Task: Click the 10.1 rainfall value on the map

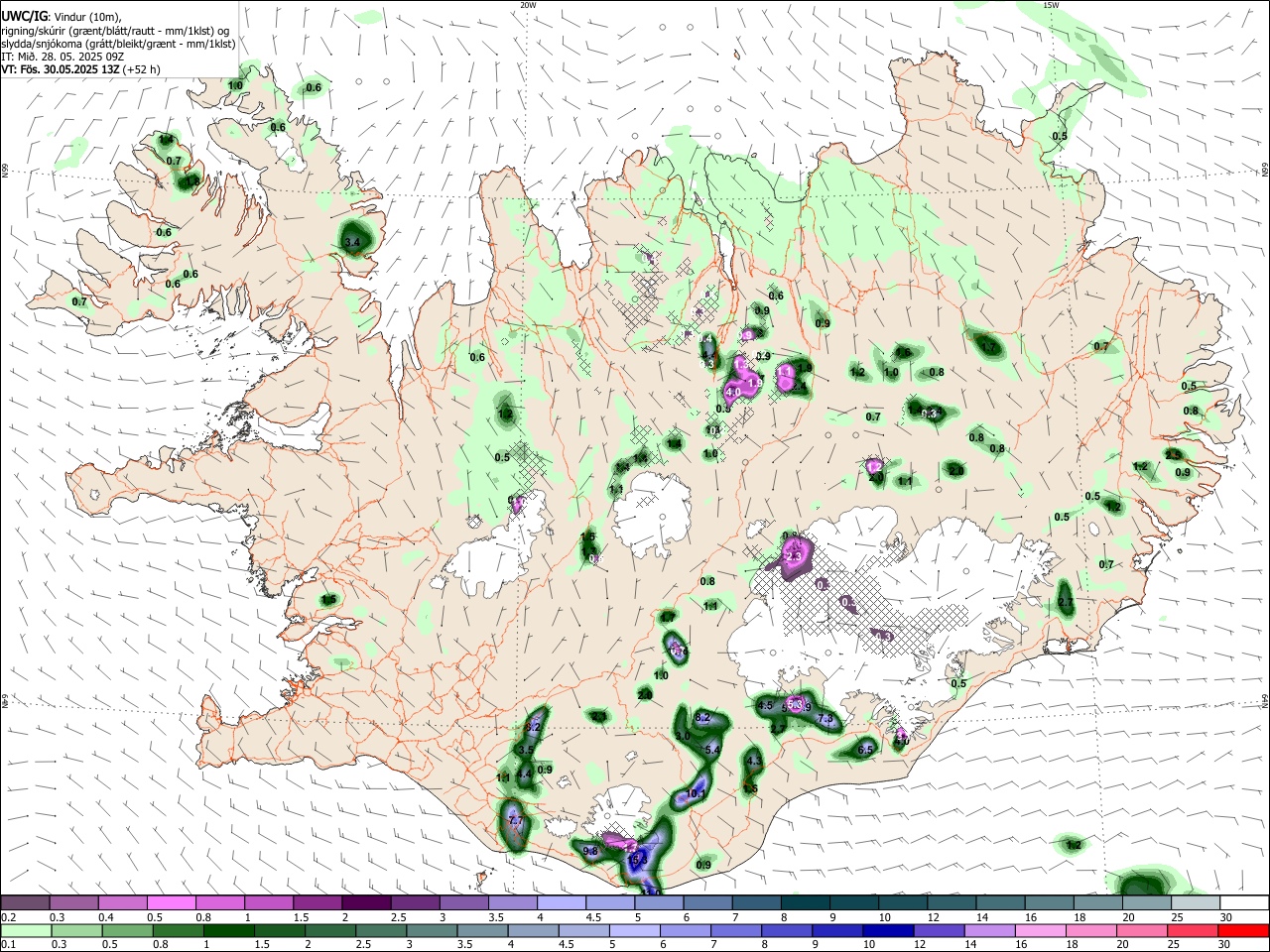Action: 696,793
